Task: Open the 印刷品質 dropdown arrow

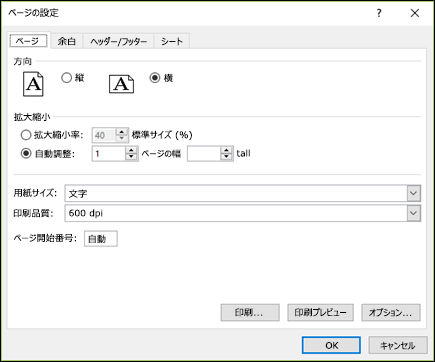Action: (414, 213)
